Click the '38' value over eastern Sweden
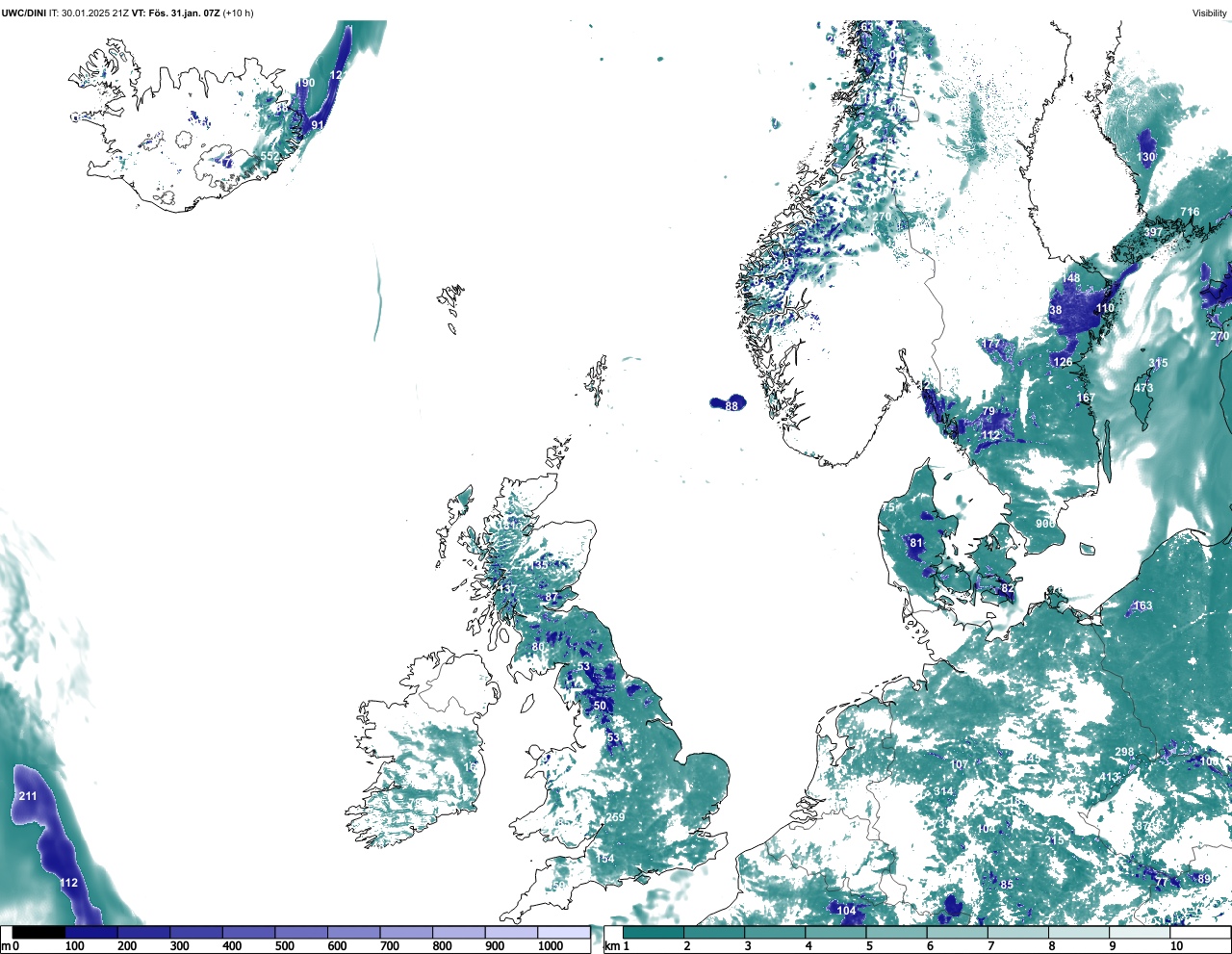Screen dimensions: 1232x954 tap(1056, 310)
